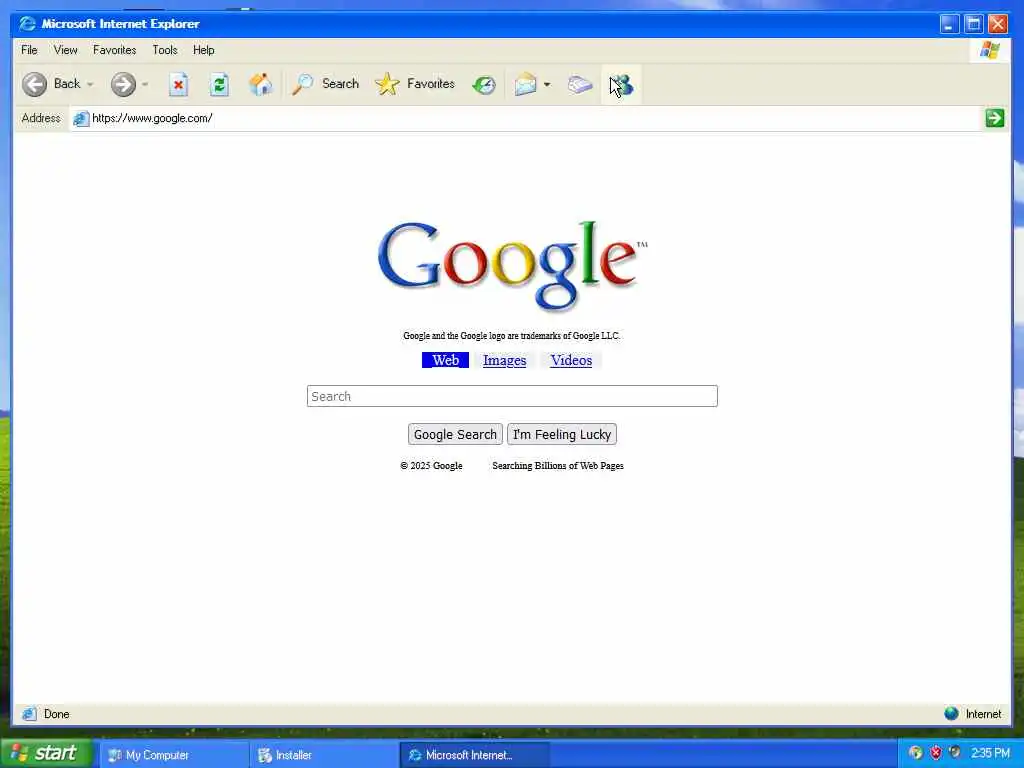Image resolution: width=1024 pixels, height=768 pixels.
Task: Click the 2:35 PM clock
Action: (990, 754)
